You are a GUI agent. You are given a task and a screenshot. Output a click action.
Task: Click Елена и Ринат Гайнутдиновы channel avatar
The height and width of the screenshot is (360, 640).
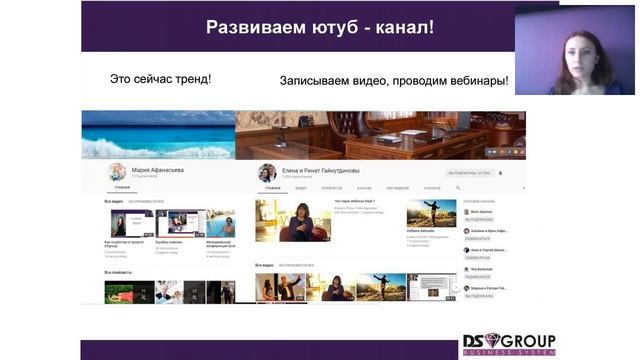267,173
